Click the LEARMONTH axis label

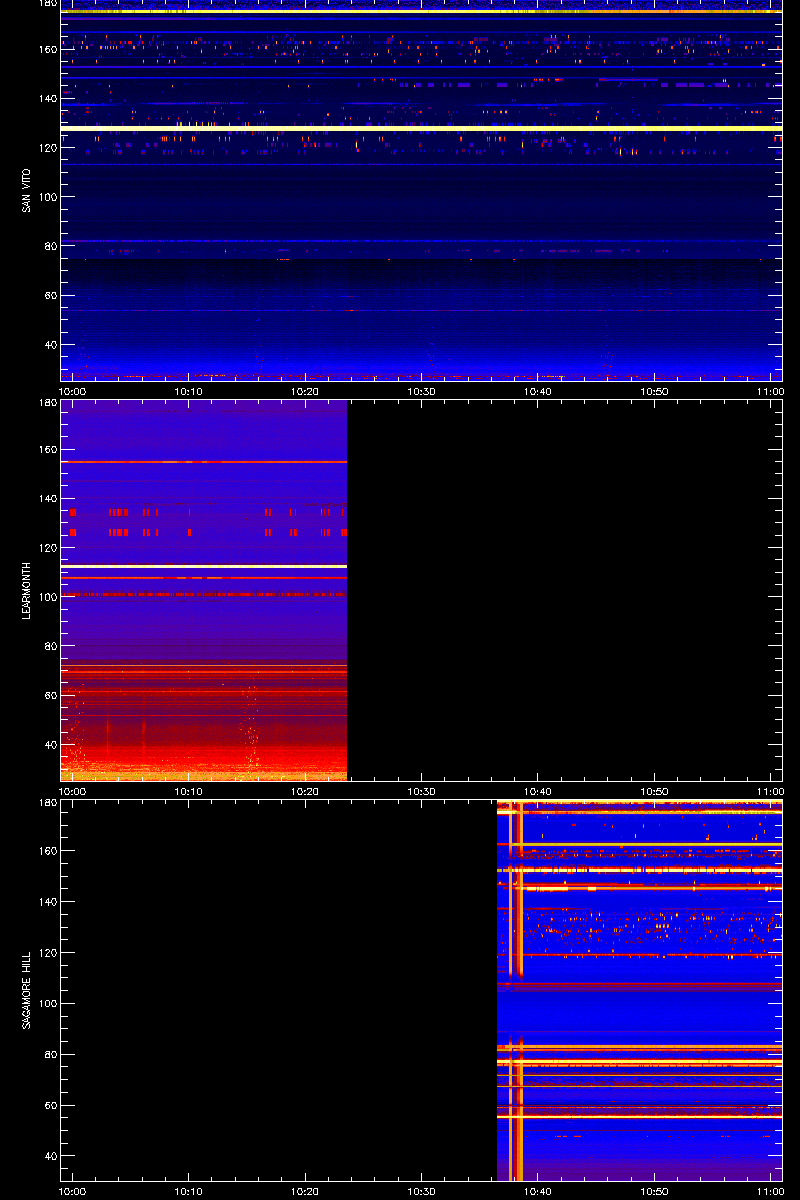pos(27,590)
